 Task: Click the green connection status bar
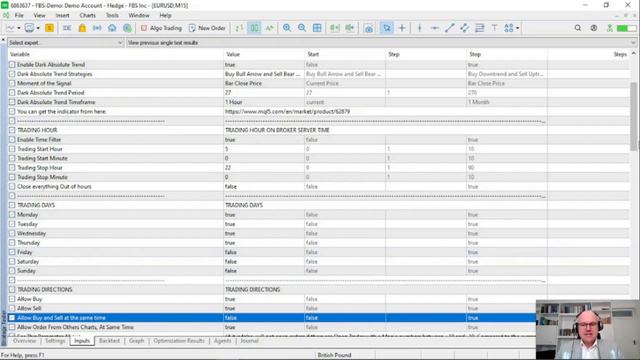coord(627,28)
